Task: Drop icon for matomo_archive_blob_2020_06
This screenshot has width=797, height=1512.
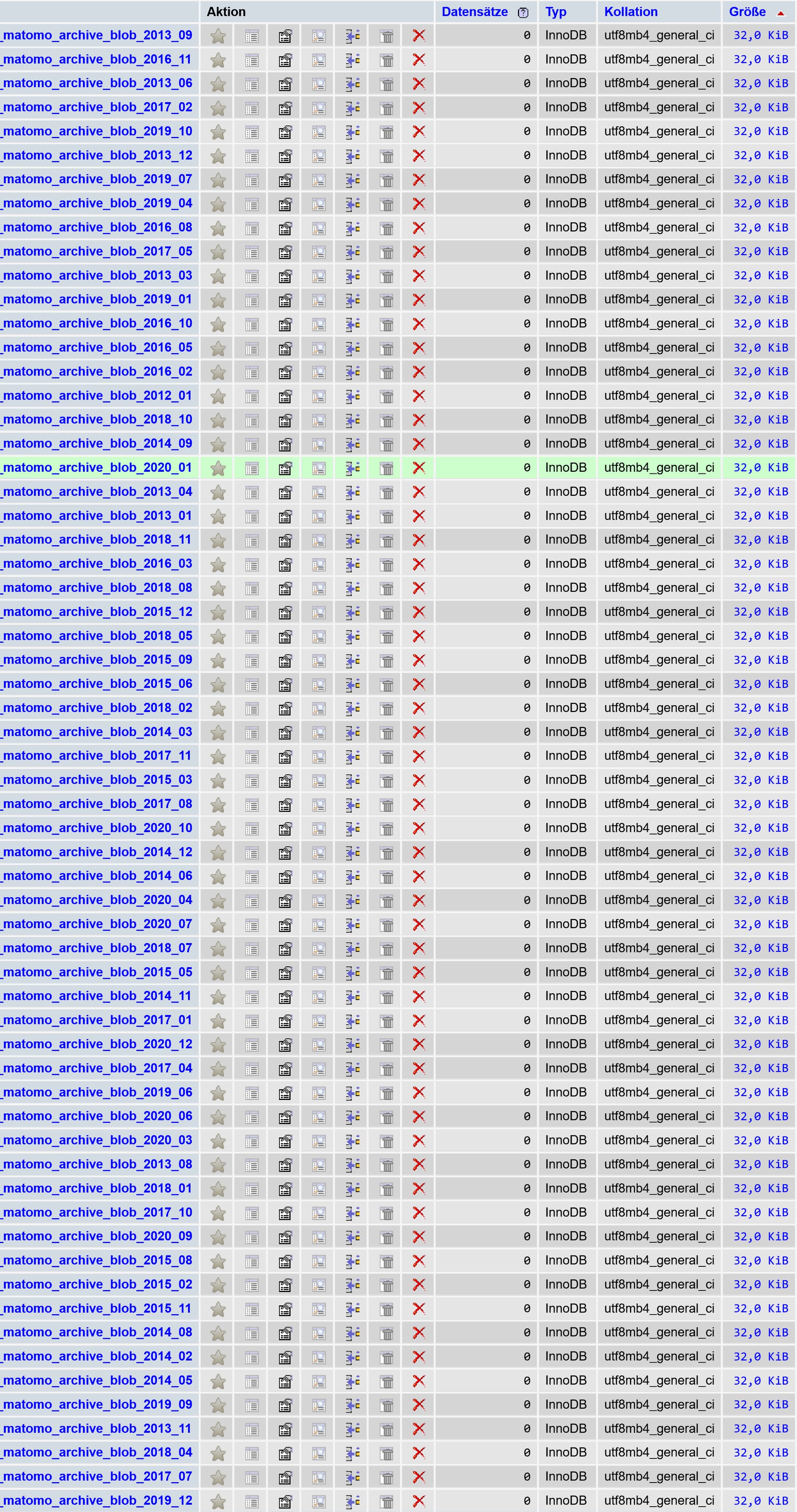Action: pyautogui.click(x=419, y=1117)
